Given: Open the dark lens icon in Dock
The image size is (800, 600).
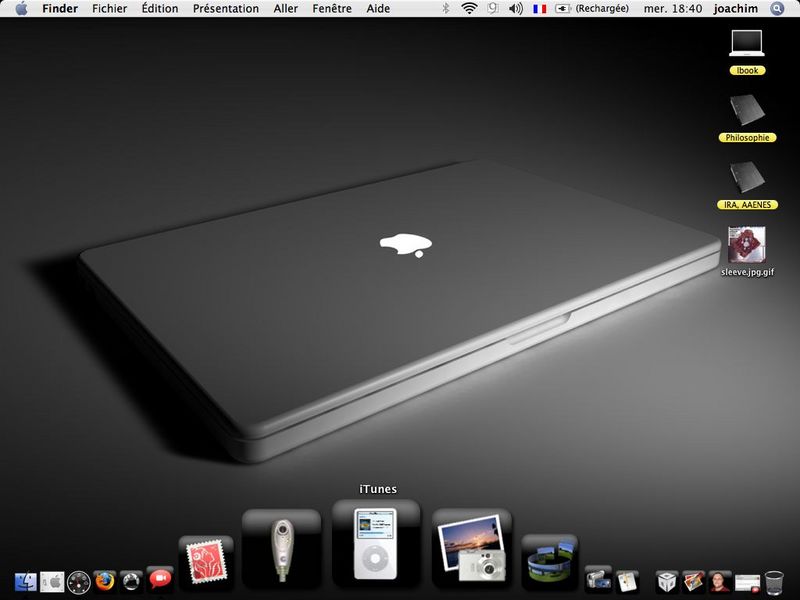Looking at the screenshot, I should pyautogui.click(x=132, y=581).
